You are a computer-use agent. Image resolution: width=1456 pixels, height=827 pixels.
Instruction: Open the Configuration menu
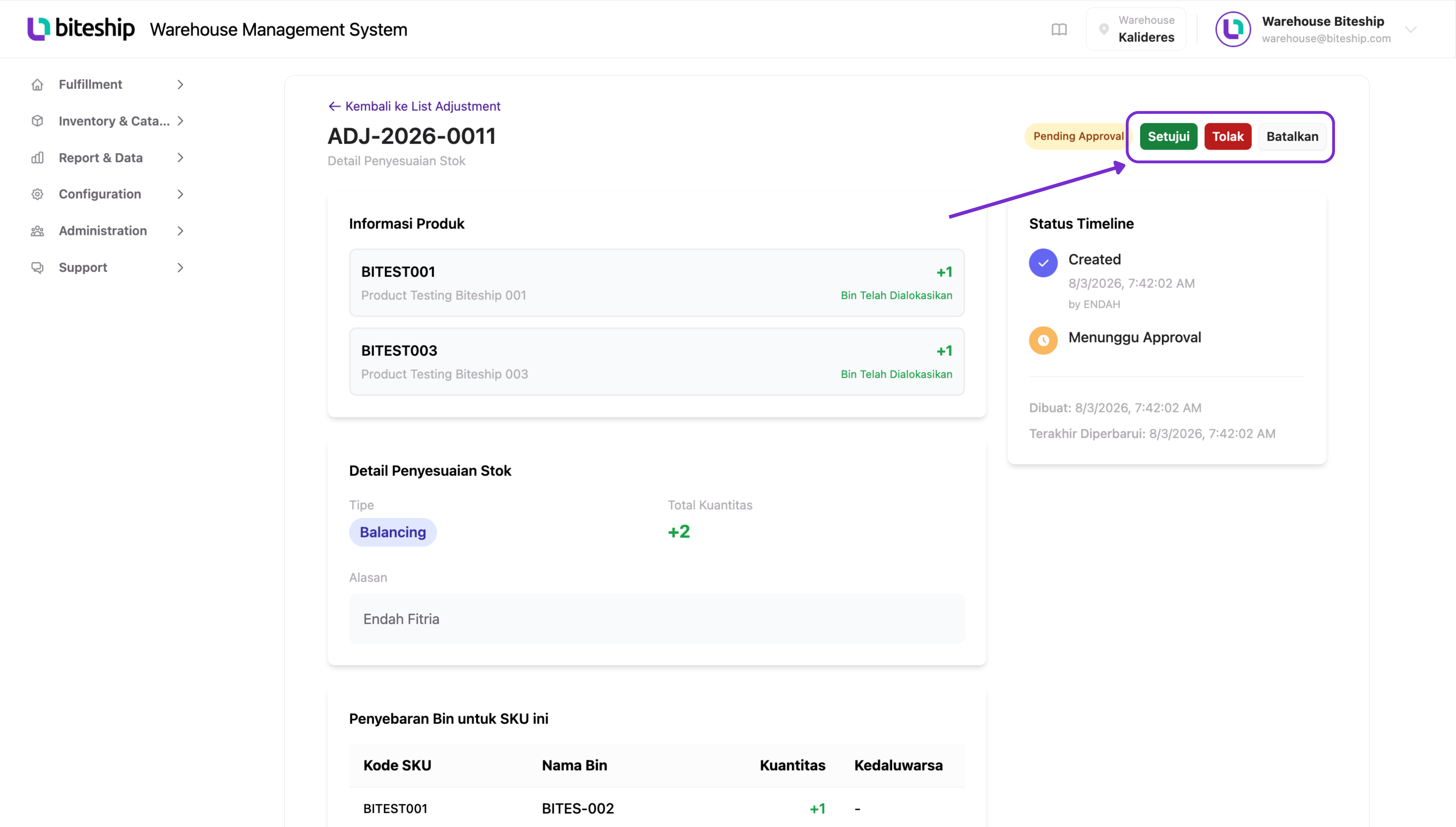[108, 194]
